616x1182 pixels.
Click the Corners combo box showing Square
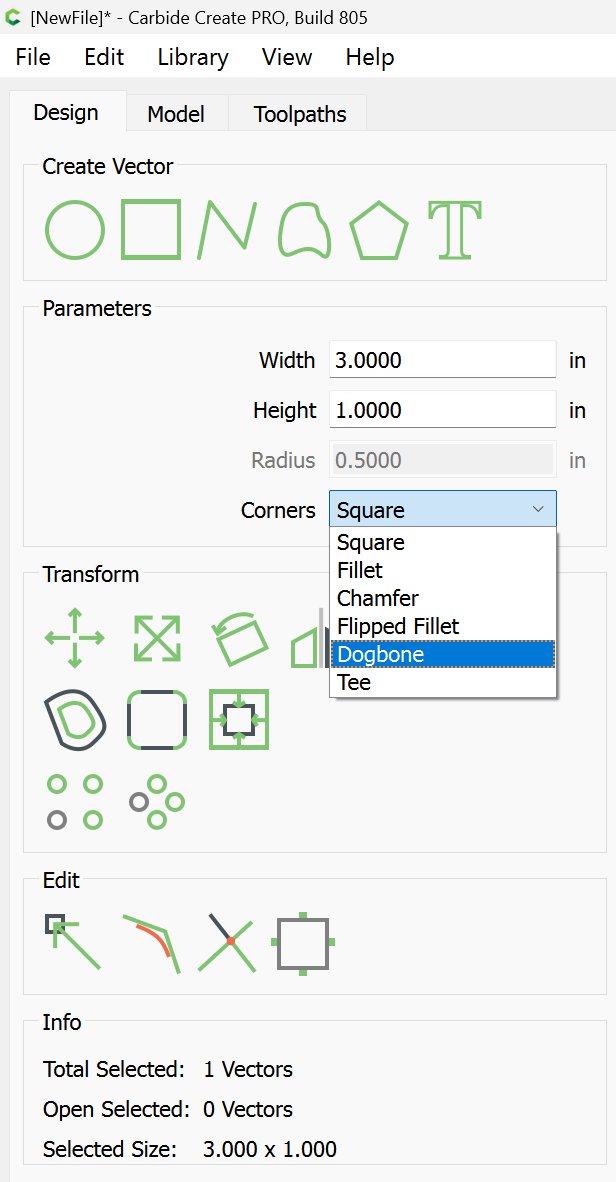[442, 510]
